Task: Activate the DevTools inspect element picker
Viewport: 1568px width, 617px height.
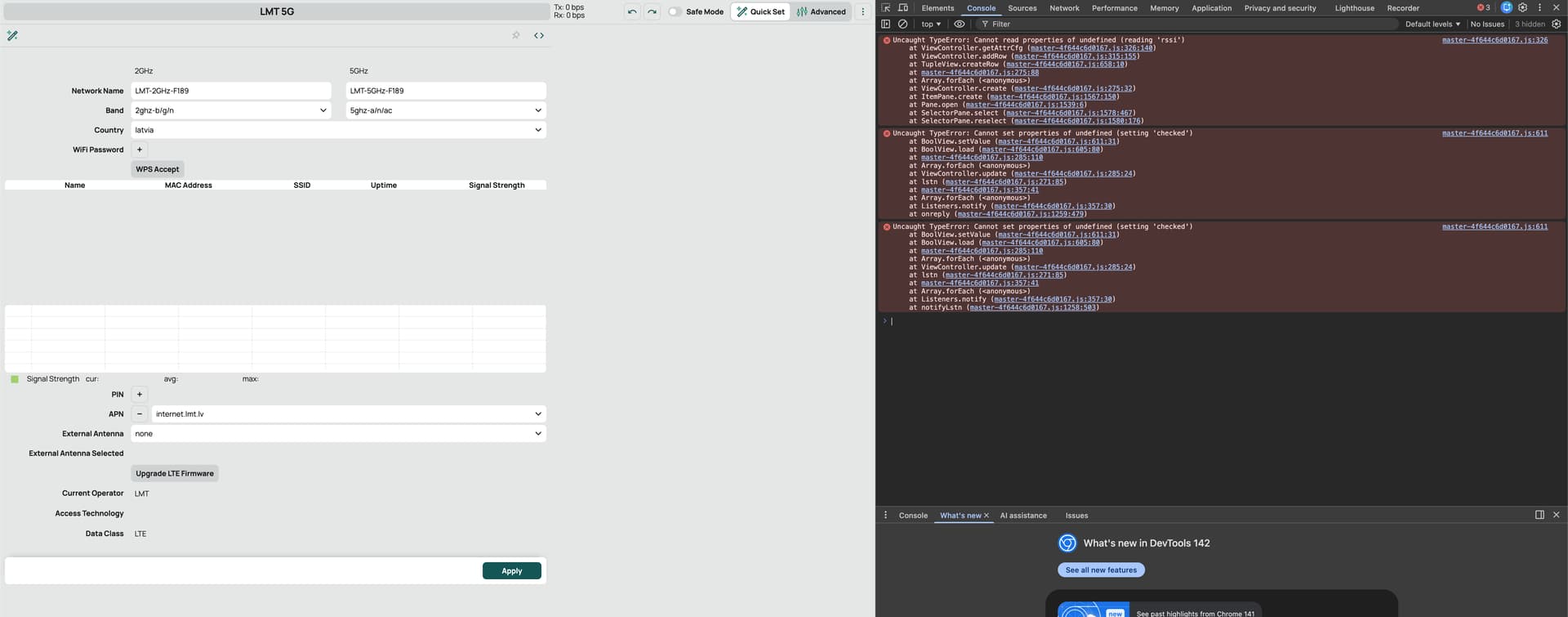Action: point(886,8)
